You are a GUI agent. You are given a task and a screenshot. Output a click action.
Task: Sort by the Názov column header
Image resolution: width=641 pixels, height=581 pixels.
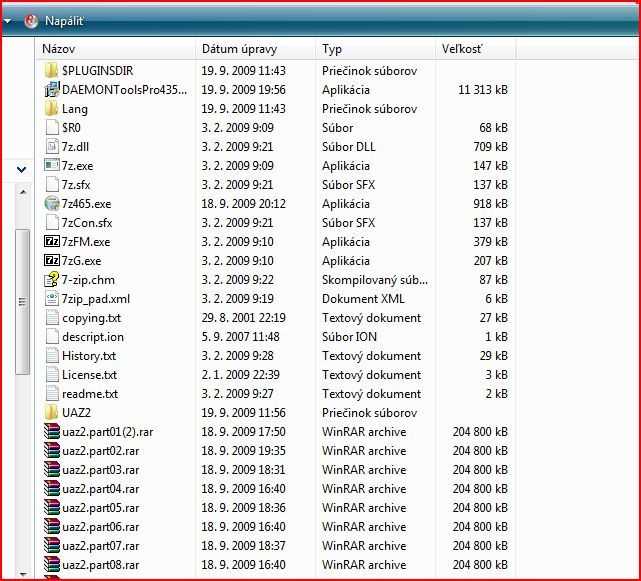point(58,49)
